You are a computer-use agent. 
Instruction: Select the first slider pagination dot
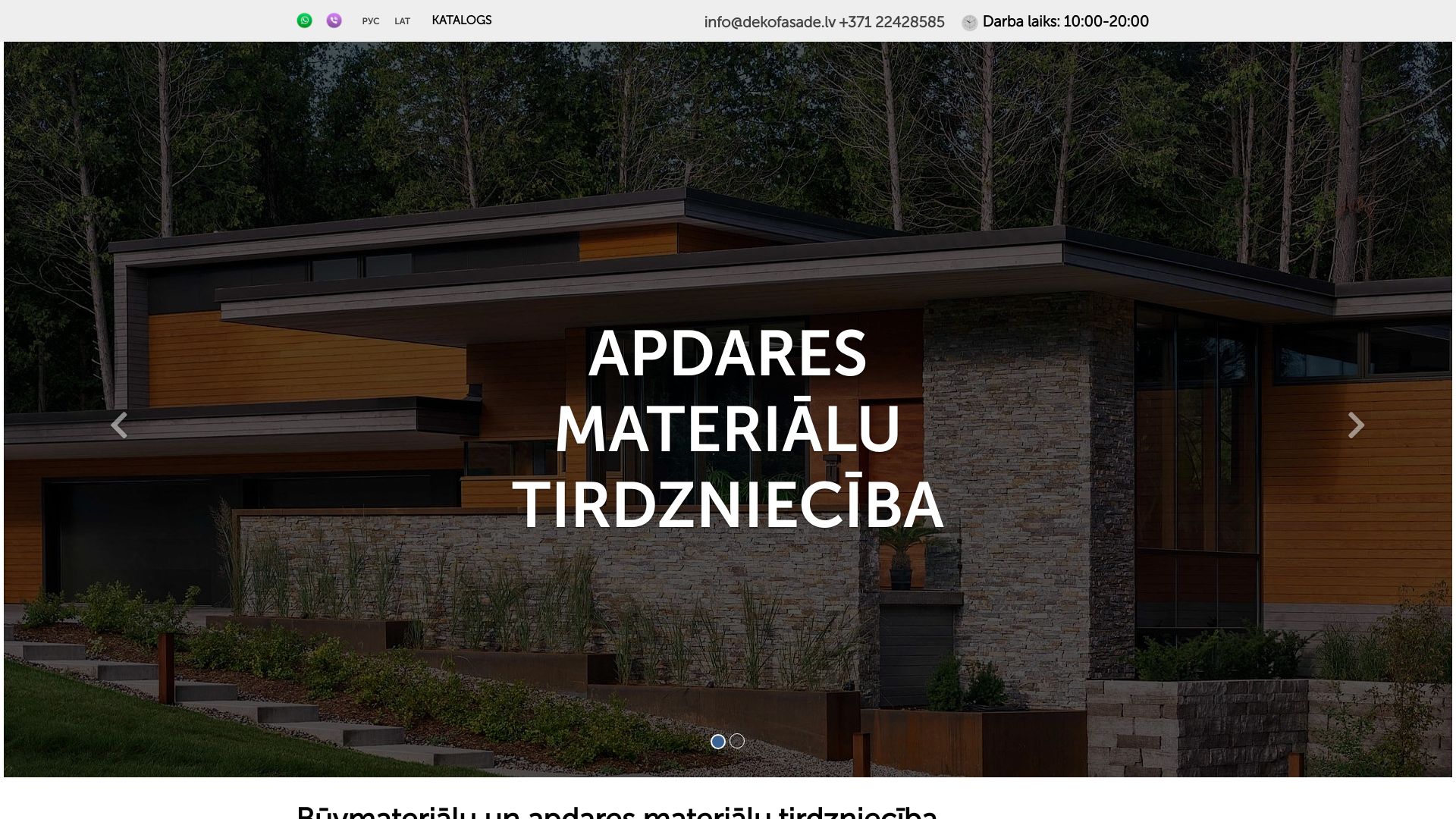[x=718, y=741]
